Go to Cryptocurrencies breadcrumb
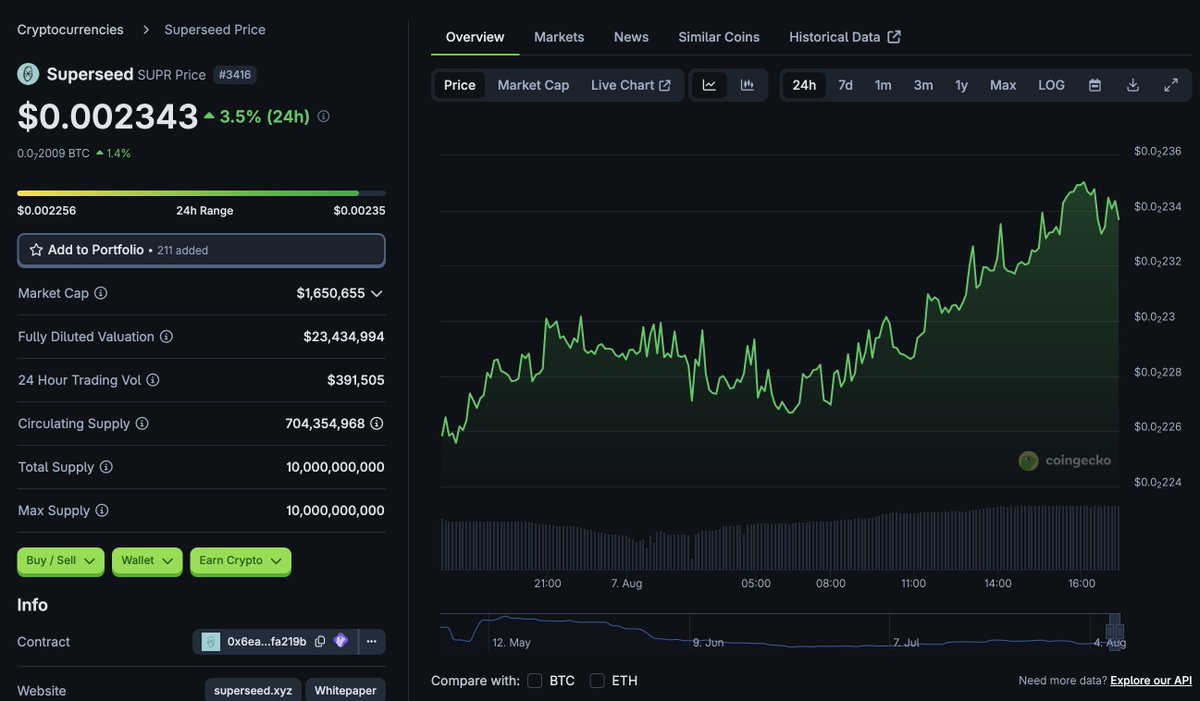1200x701 pixels. (70, 30)
